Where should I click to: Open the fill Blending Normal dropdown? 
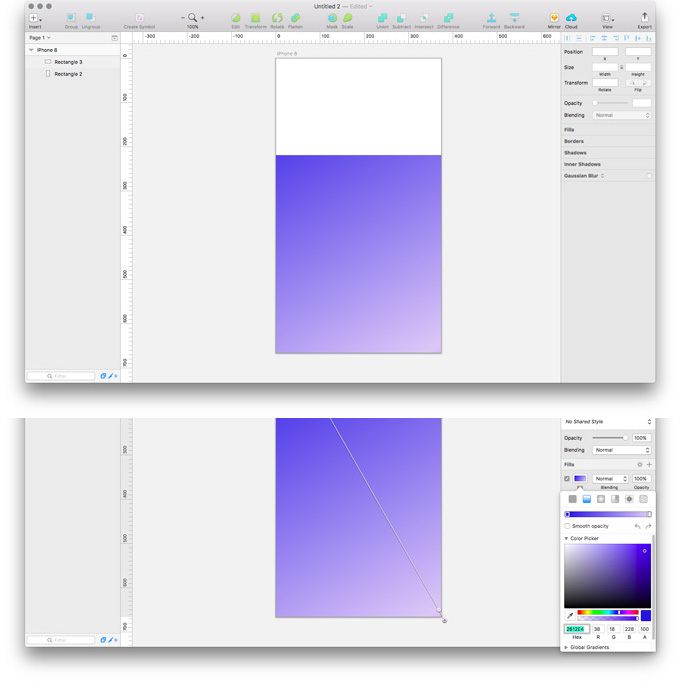[610, 478]
